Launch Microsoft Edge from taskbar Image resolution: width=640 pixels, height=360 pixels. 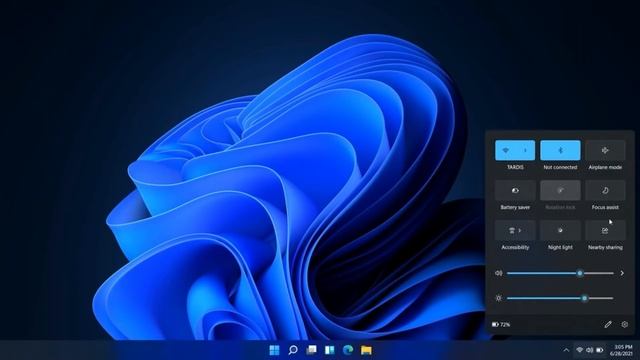point(348,350)
